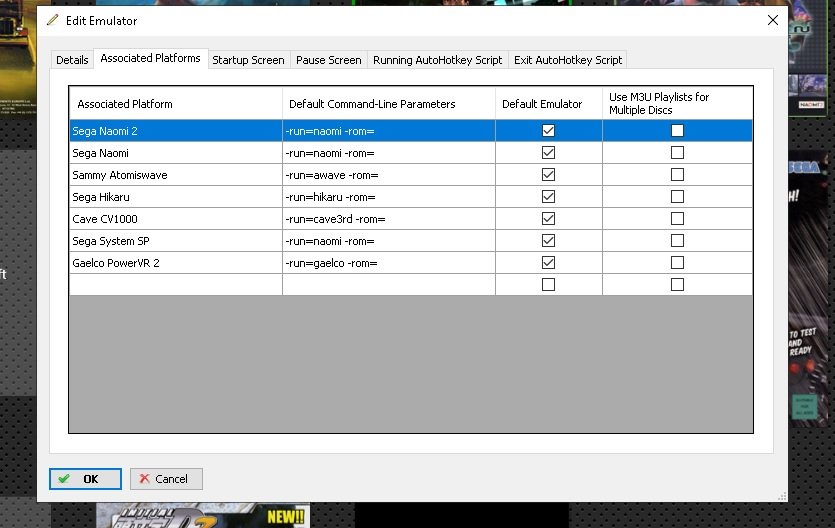The width and height of the screenshot is (835, 528).
Task: Select the Sega Hikaru platform cell
Action: click(x=176, y=197)
